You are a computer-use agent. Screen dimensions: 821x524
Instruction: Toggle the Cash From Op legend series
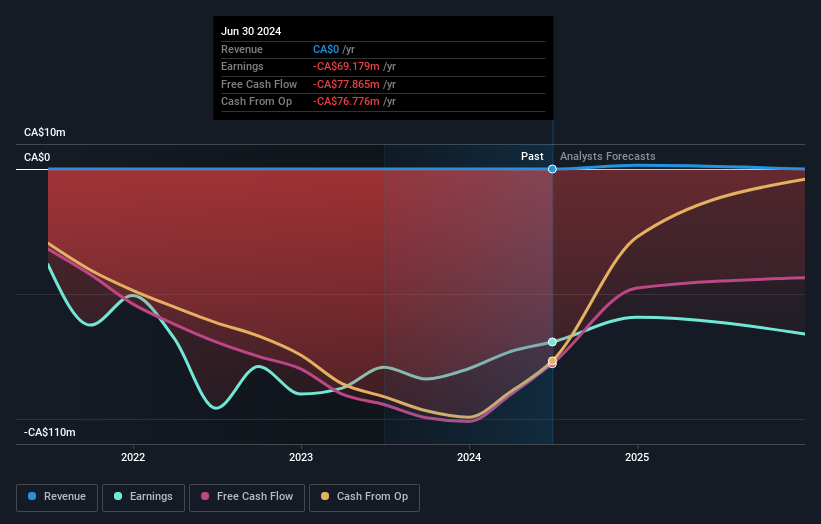(364, 497)
